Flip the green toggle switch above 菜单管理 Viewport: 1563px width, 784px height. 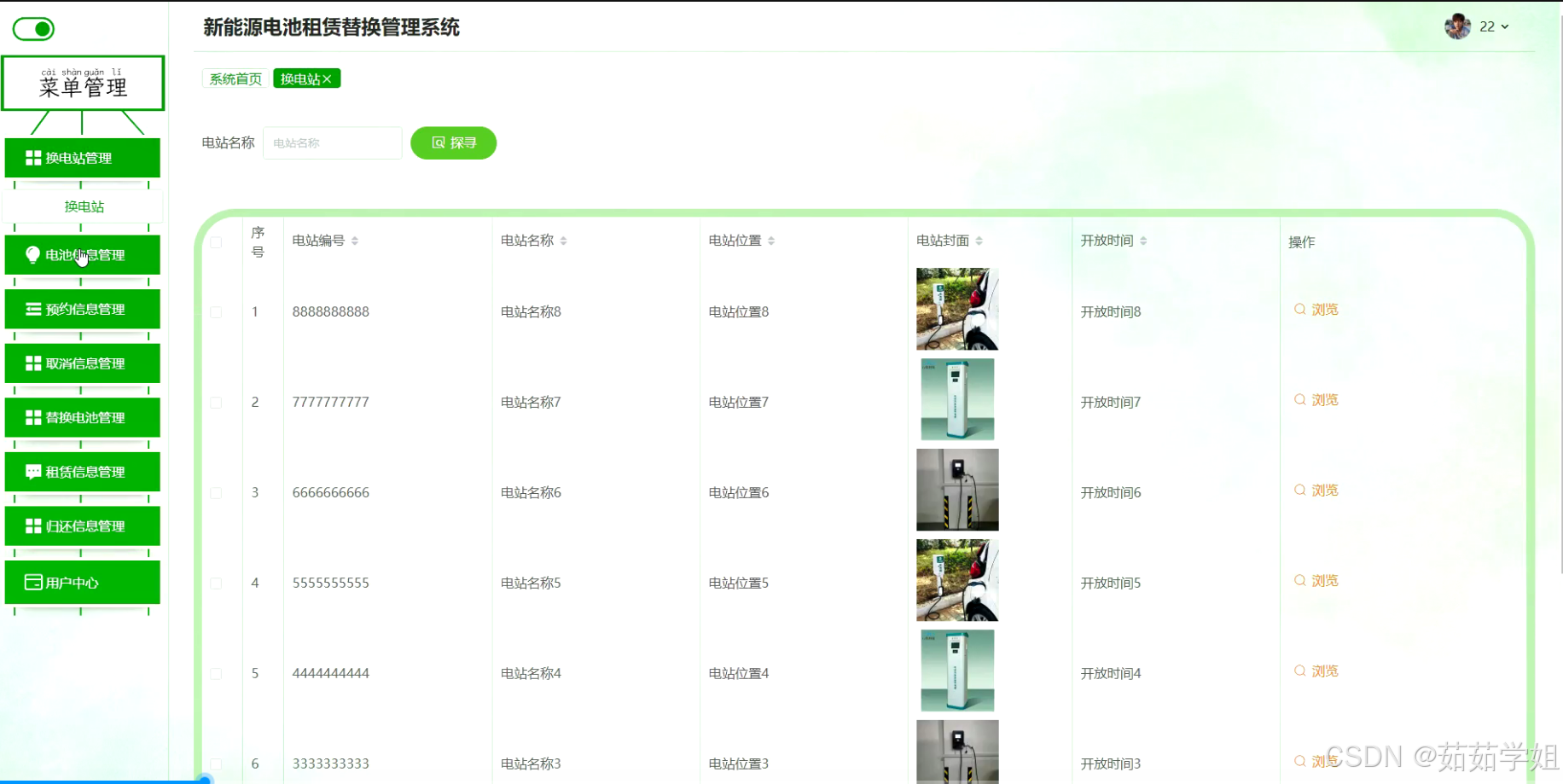tap(35, 28)
